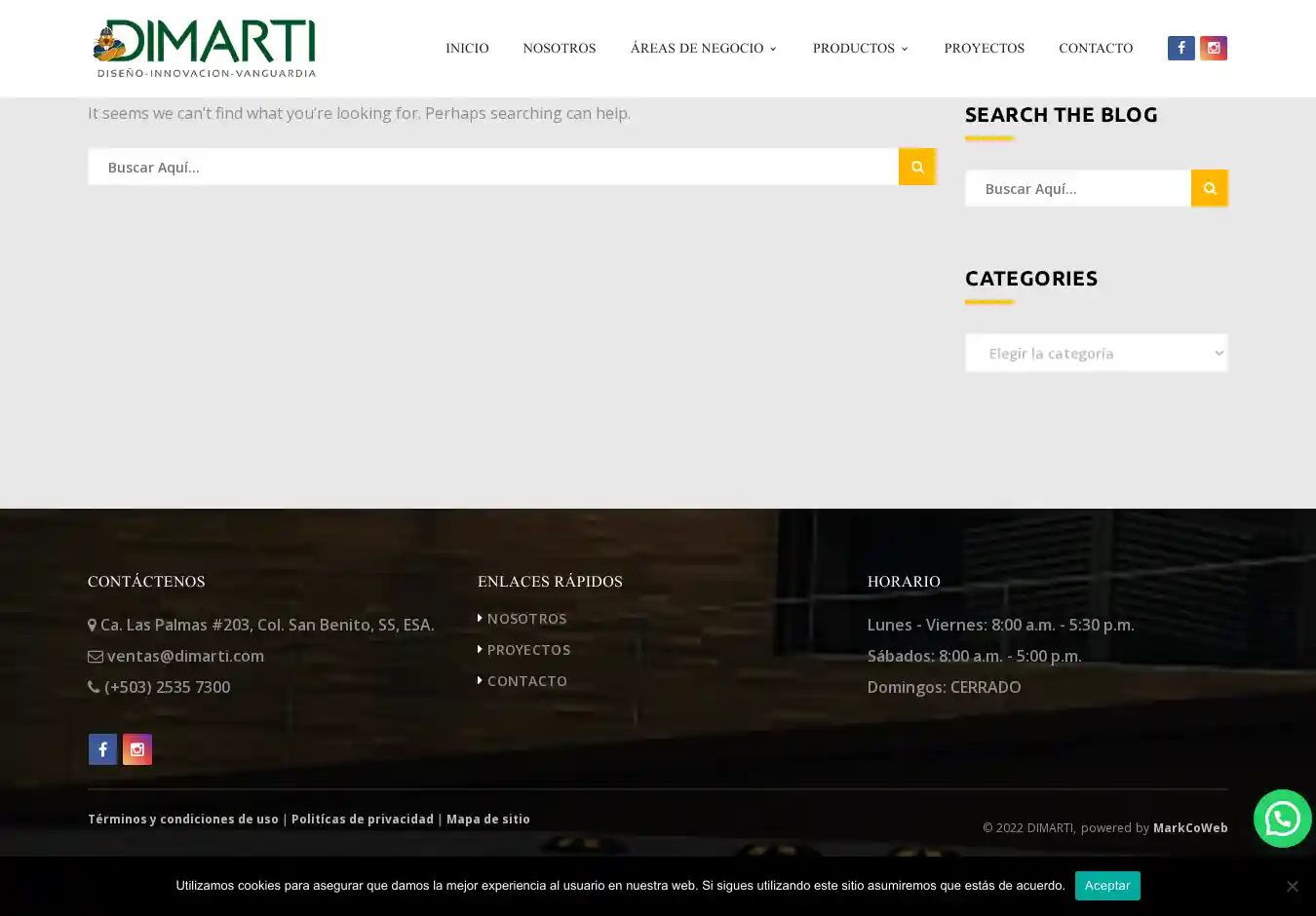Image resolution: width=1316 pixels, height=916 pixels.
Task: Click the DIMARTI logo
Action: click(204, 49)
